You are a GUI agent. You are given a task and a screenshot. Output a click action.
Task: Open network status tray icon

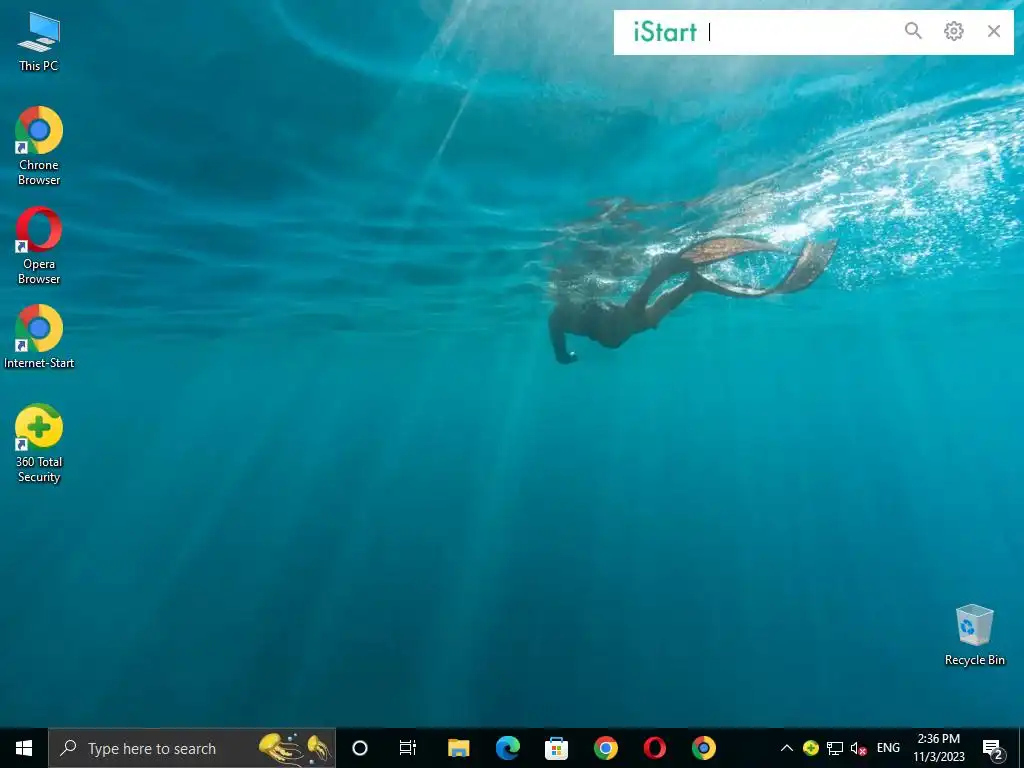[835, 748]
